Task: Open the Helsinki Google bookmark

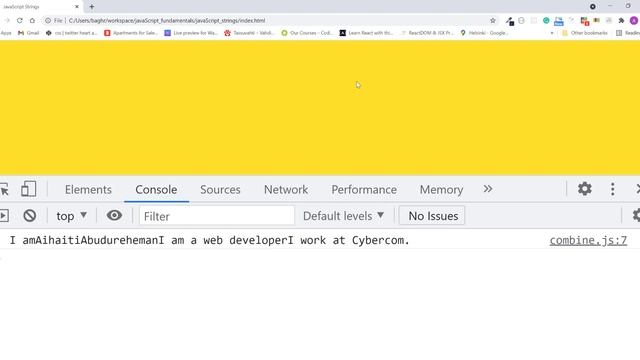Action: coord(484,33)
